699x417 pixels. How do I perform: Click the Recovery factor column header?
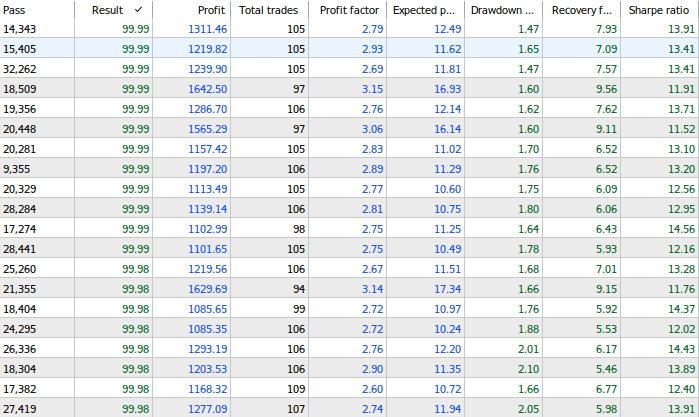point(581,10)
